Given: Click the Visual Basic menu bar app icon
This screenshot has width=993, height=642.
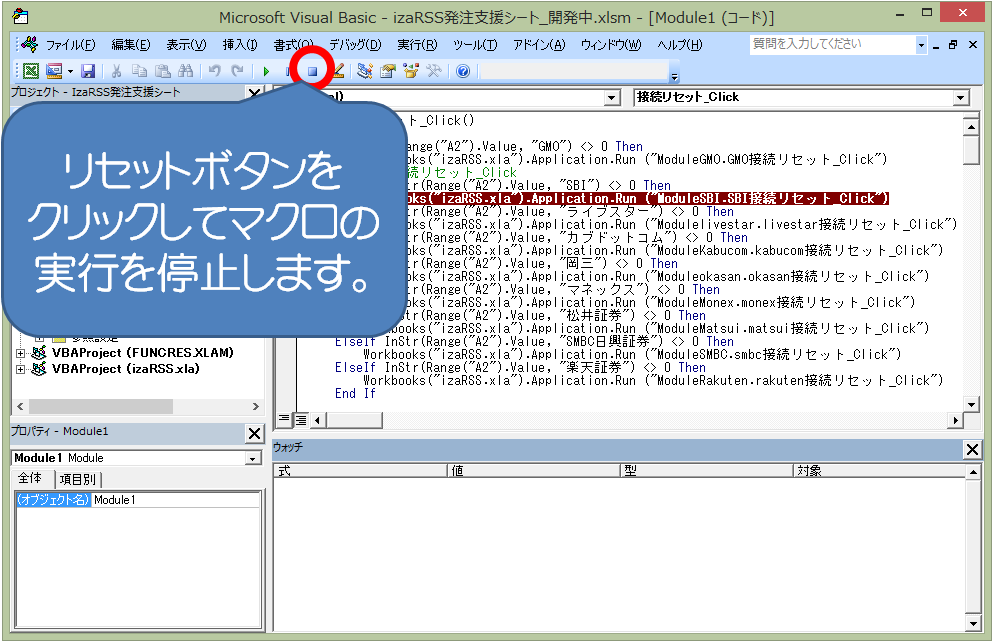Looking at the screenshot, I should [29, 44].
